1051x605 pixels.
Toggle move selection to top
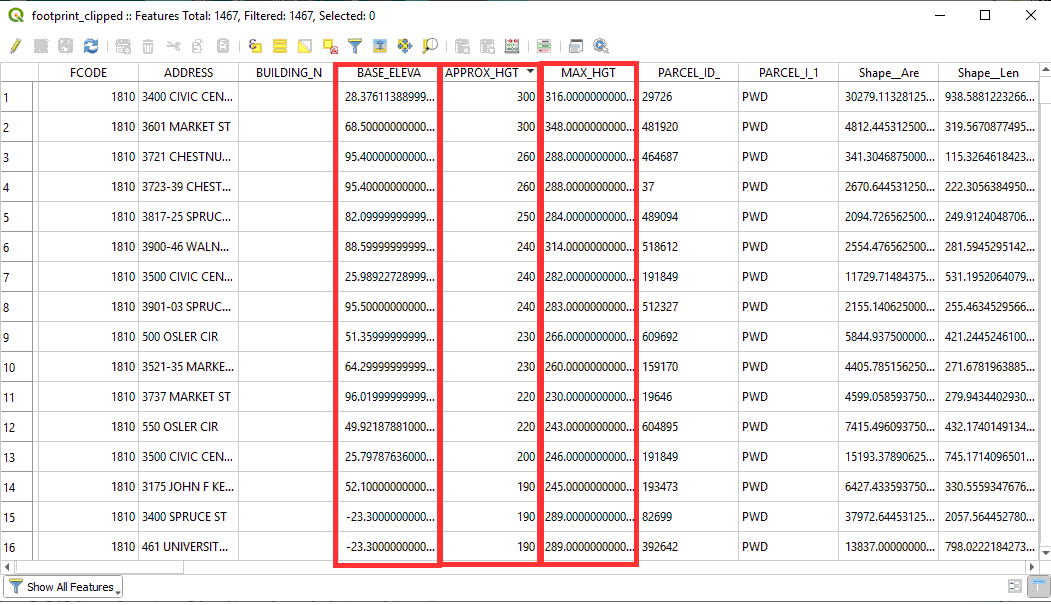pyautogui.click(x=380, y=46)
